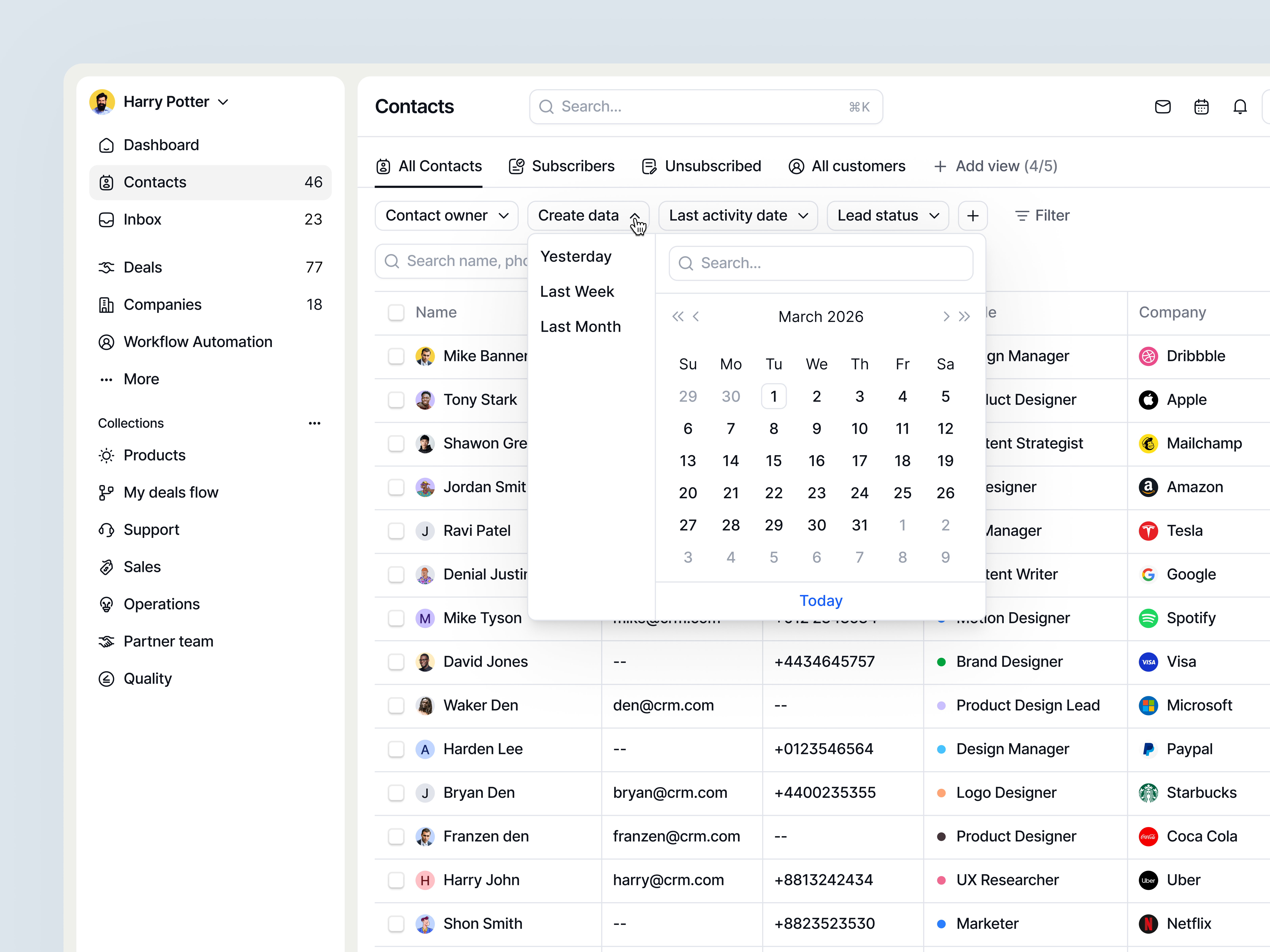Open Lead status dropdown

(x=888, y=216)
